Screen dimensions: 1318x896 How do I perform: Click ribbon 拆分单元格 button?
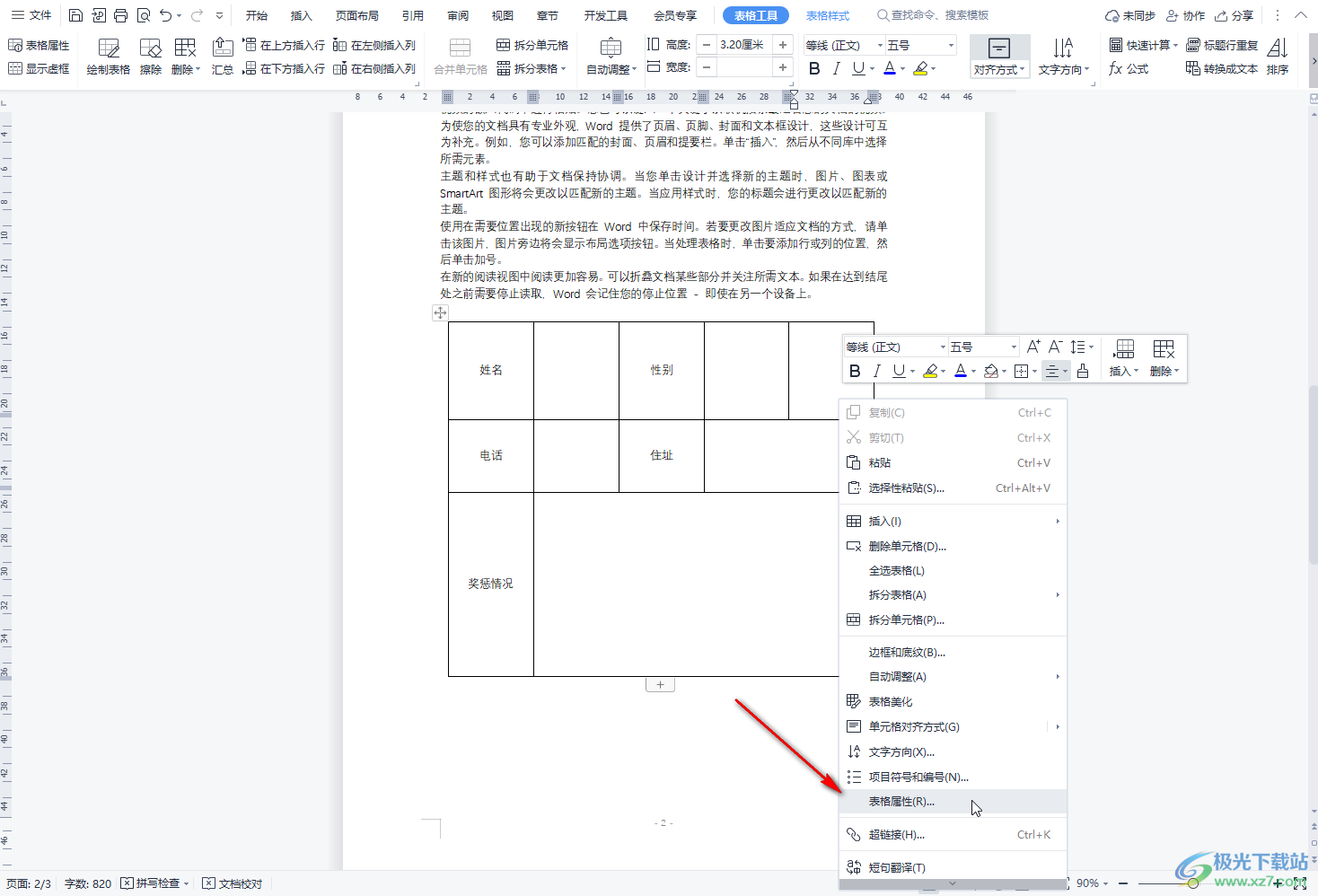point(532,45)
